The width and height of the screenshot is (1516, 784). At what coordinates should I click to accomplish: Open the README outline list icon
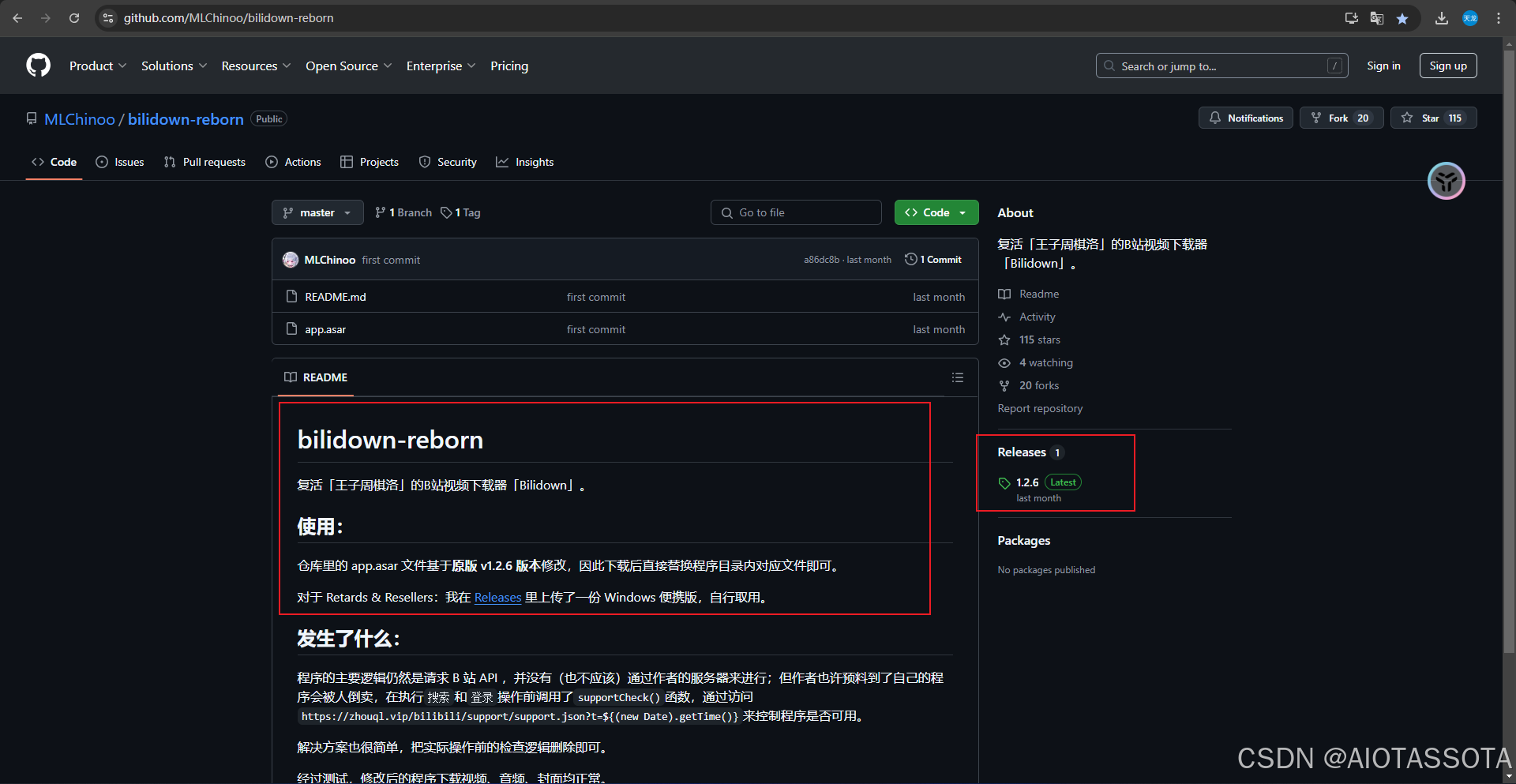[x=958, y=377]
